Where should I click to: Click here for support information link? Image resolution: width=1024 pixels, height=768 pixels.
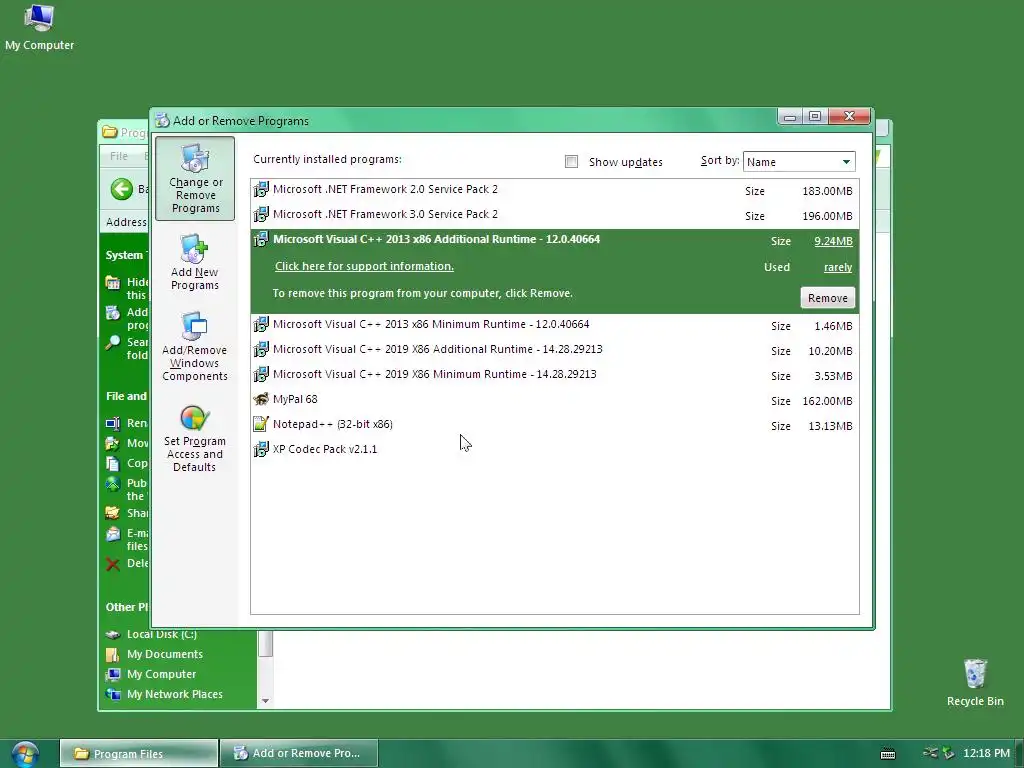[364, 266]
